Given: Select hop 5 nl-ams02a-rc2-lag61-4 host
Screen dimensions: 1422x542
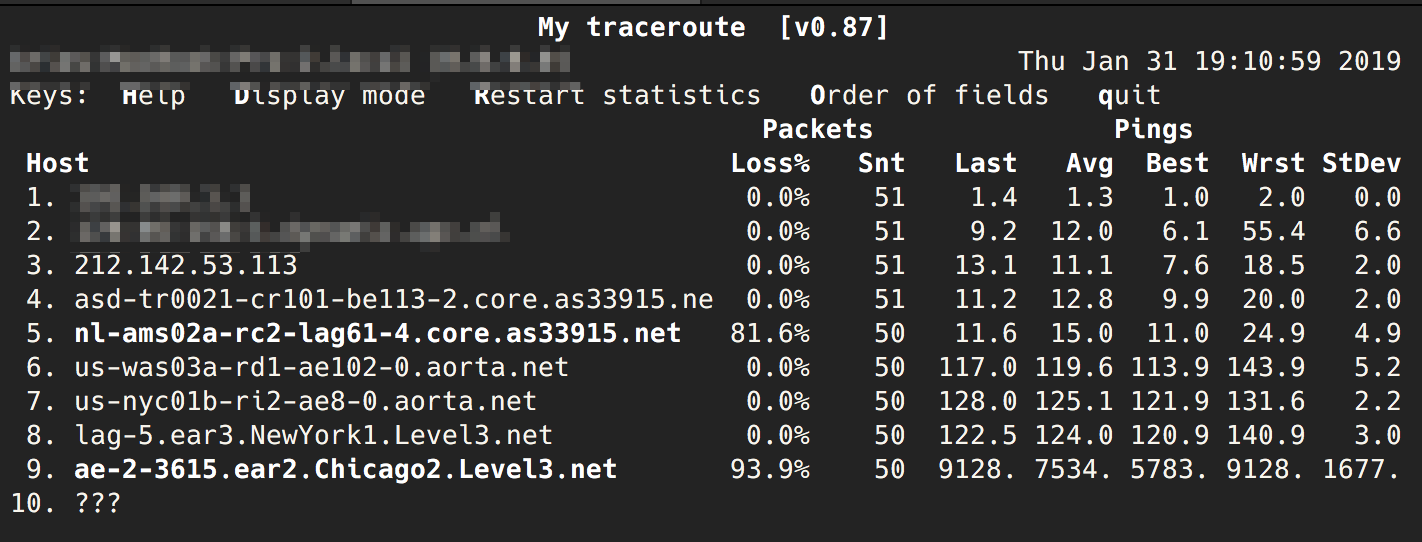Looking at the screenshot, I should (377, 333).
